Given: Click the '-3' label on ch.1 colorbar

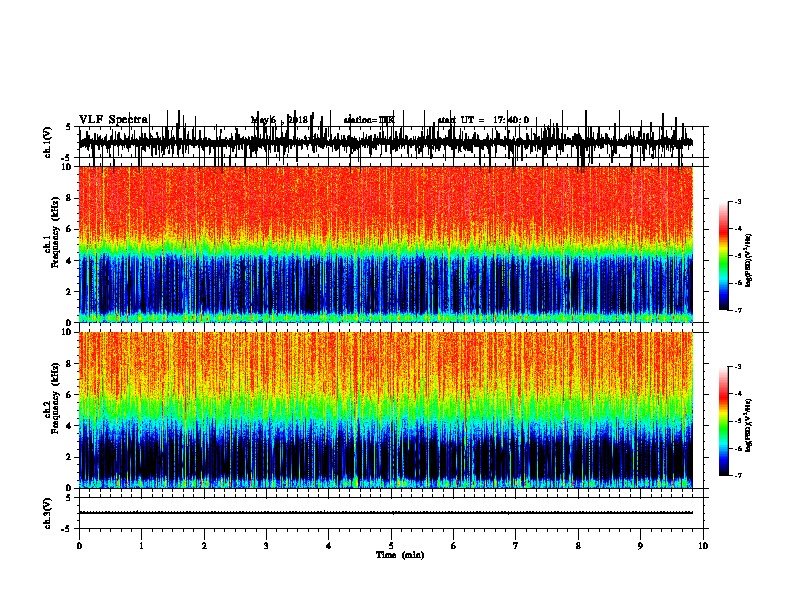Looking at the screenshot, I should pyautogui.click(x=737, y=201).
